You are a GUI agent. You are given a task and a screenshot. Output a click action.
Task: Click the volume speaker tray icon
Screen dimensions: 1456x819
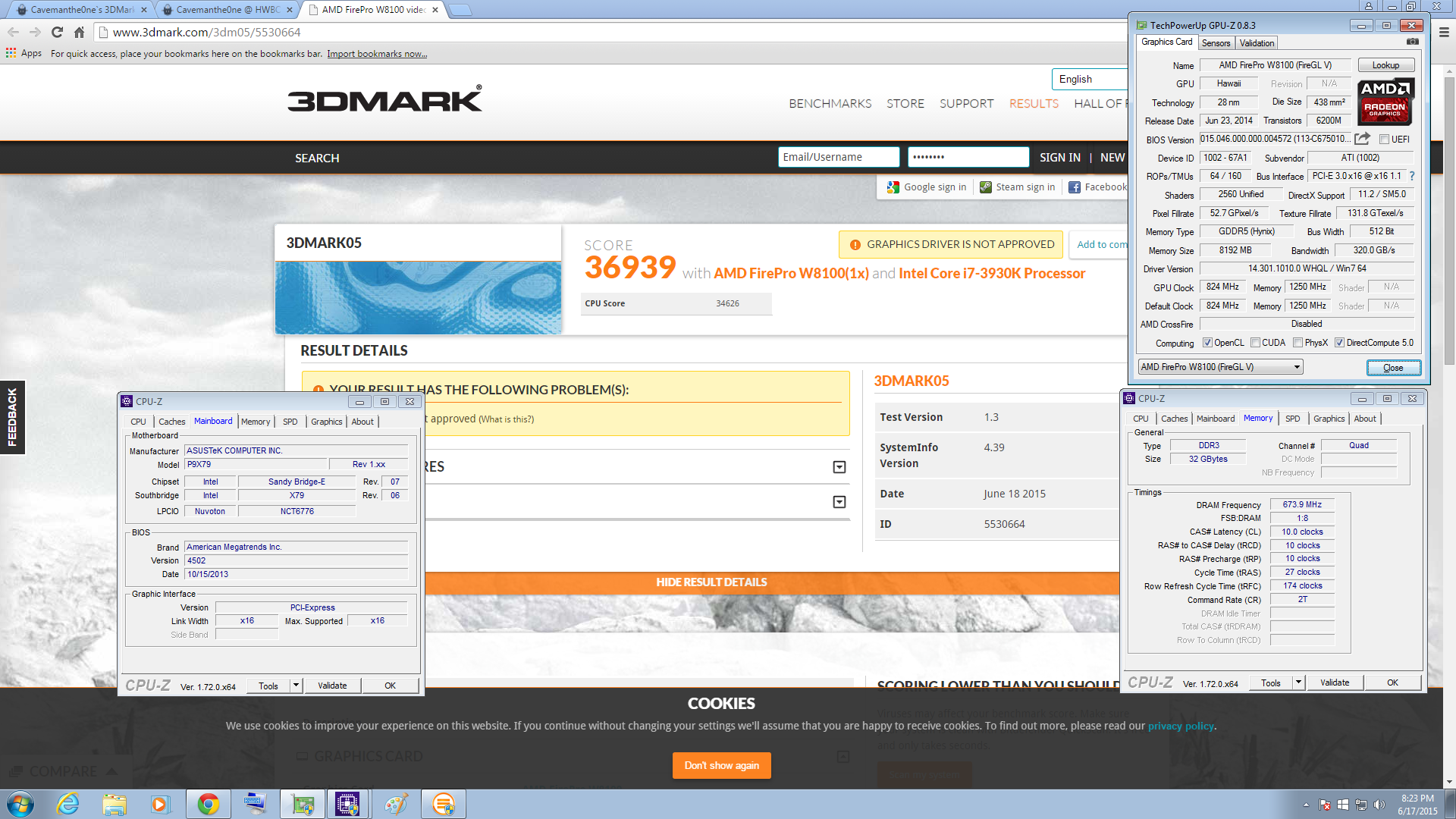[1379, 805]
